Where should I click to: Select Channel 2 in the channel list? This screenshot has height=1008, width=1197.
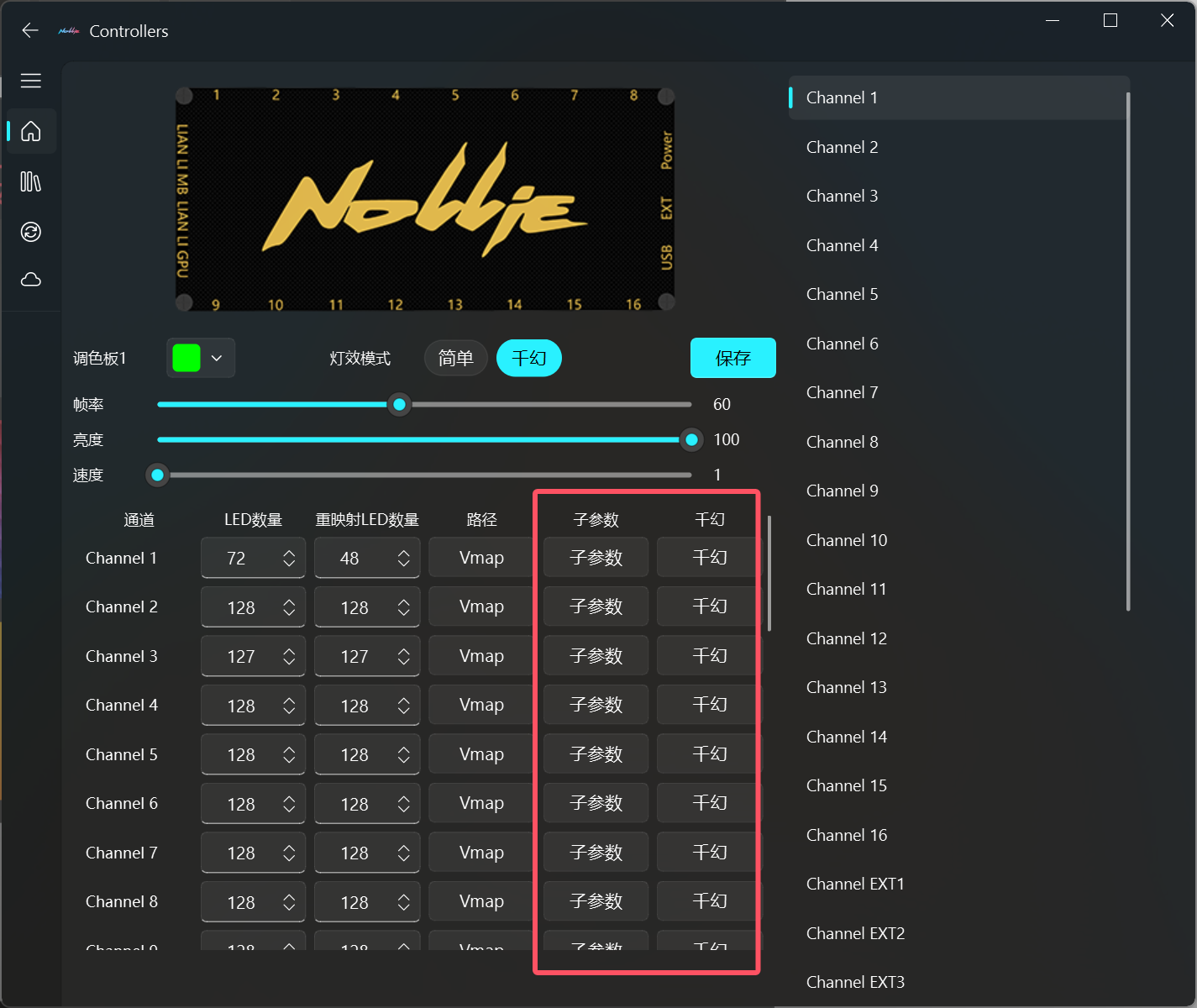959,148
